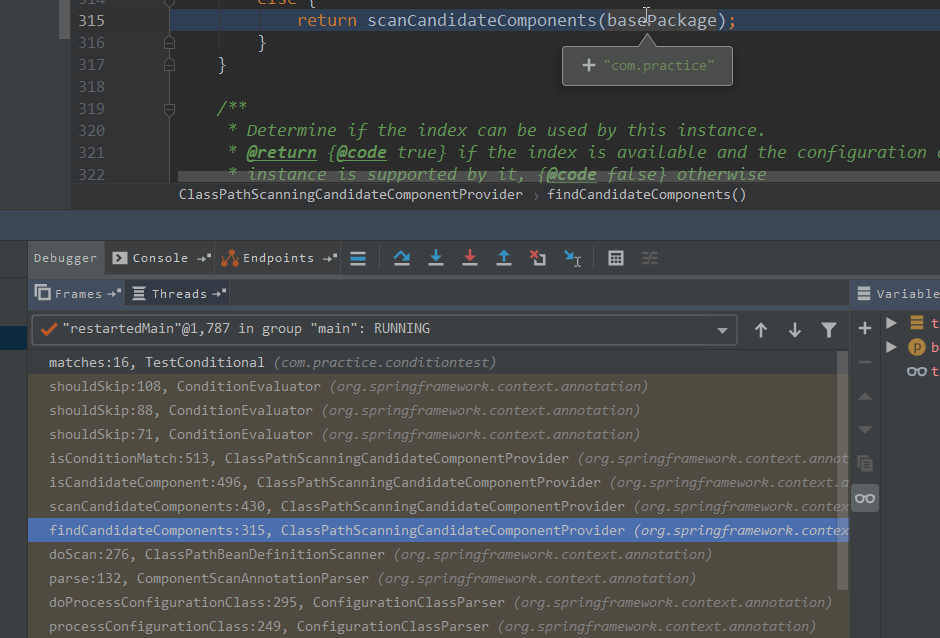The image size is (940, 638).
Task: Toggle the frames filter funnel icon
Action: click(x=828, y=330)
